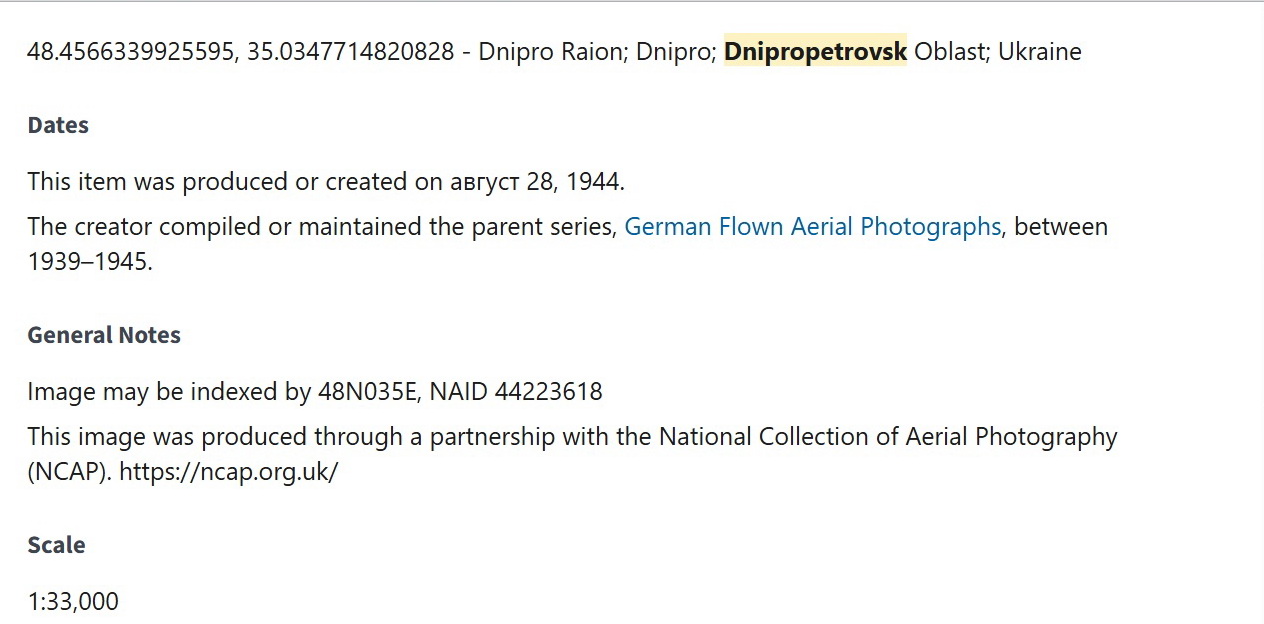Click the General Notes heading
The image size is (1264, 624).
pyautogui.click(x=104, y=335)
